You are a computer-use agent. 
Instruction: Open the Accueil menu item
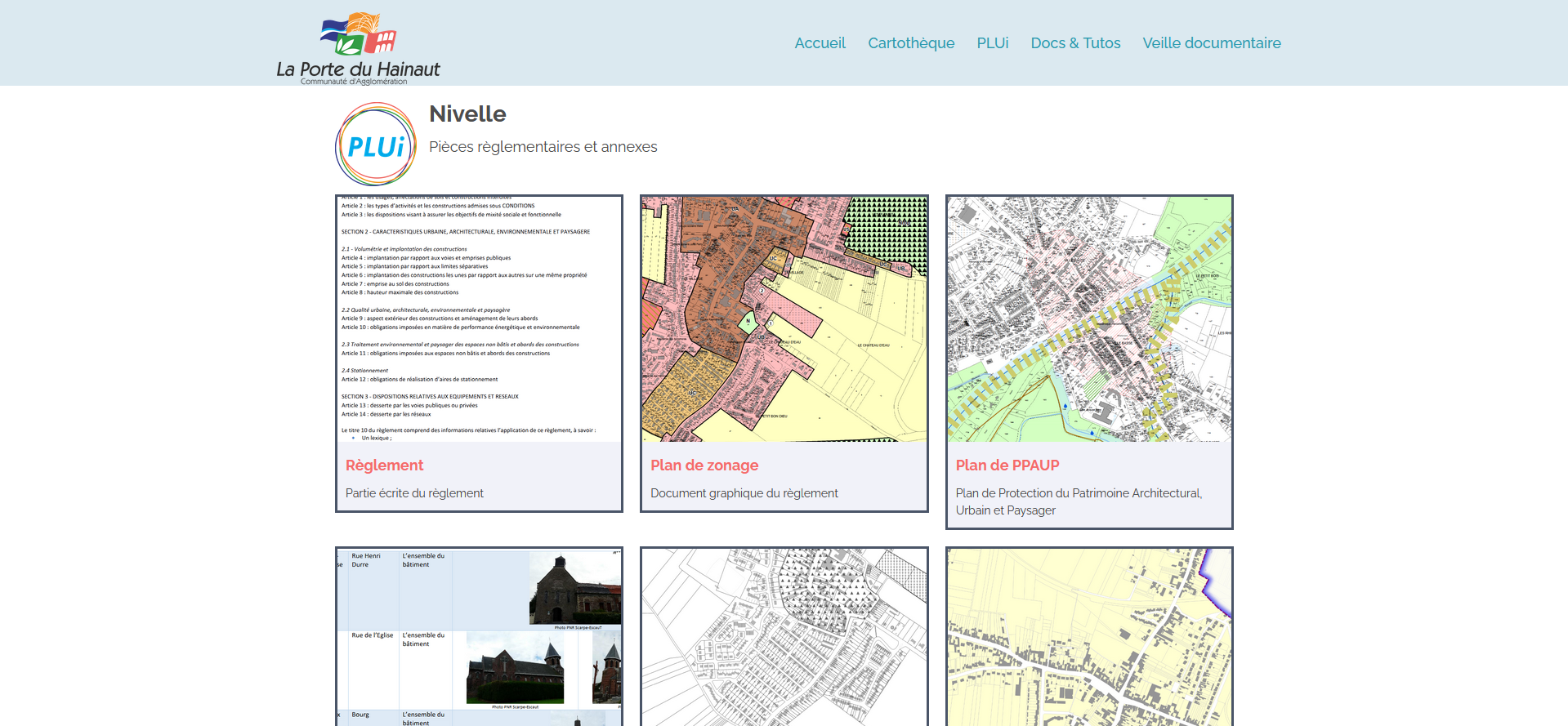(x=820, y=43)
